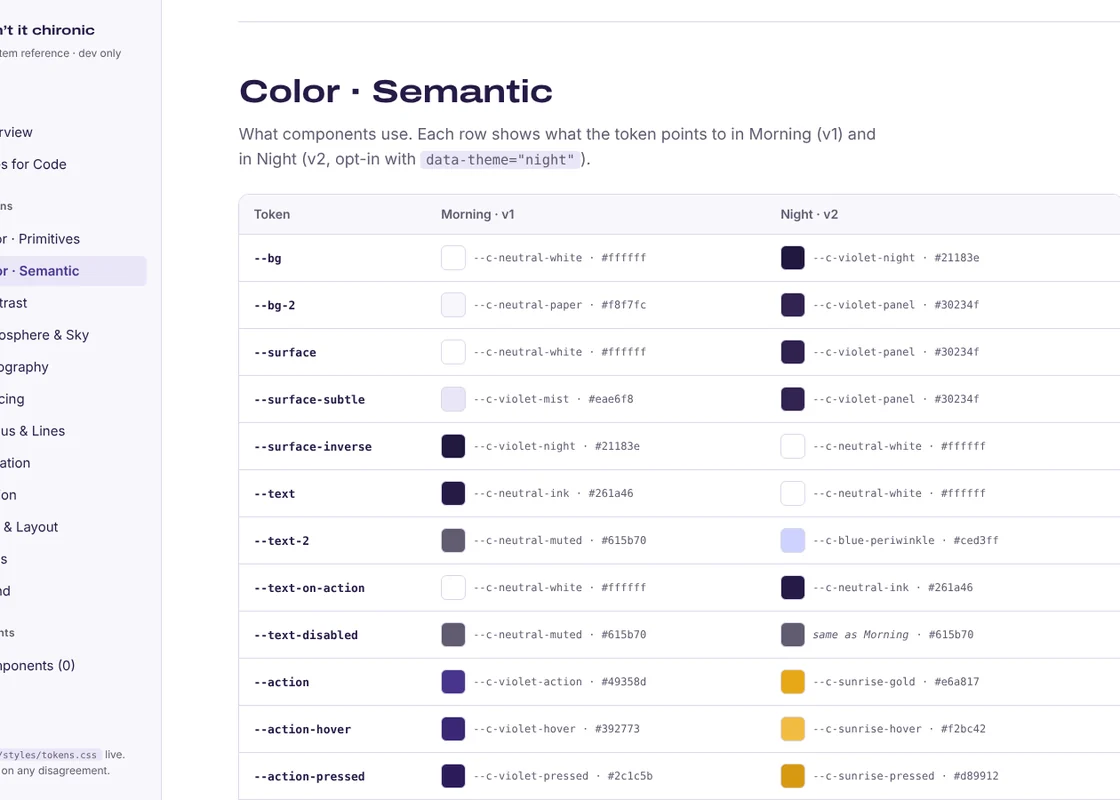The height and width of the screenshot is (800, 1120).
Task: Click the Morning --surface-inverse violet-night swatch
Action: pyautogui.click(x=453, y=446)
